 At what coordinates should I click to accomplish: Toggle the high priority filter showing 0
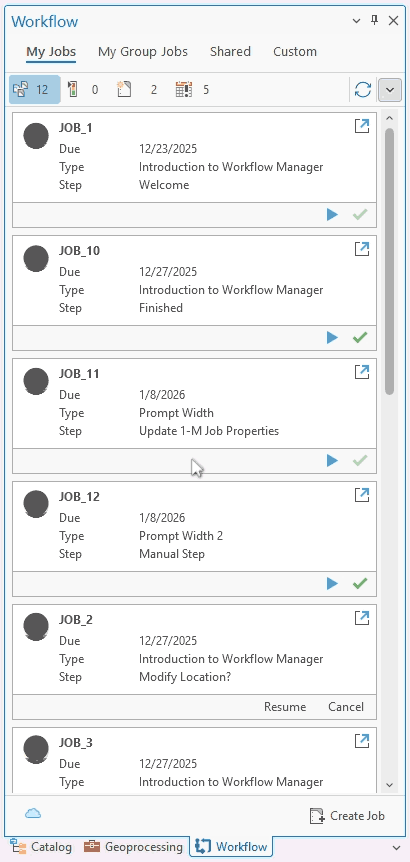[x=83, y=90]
